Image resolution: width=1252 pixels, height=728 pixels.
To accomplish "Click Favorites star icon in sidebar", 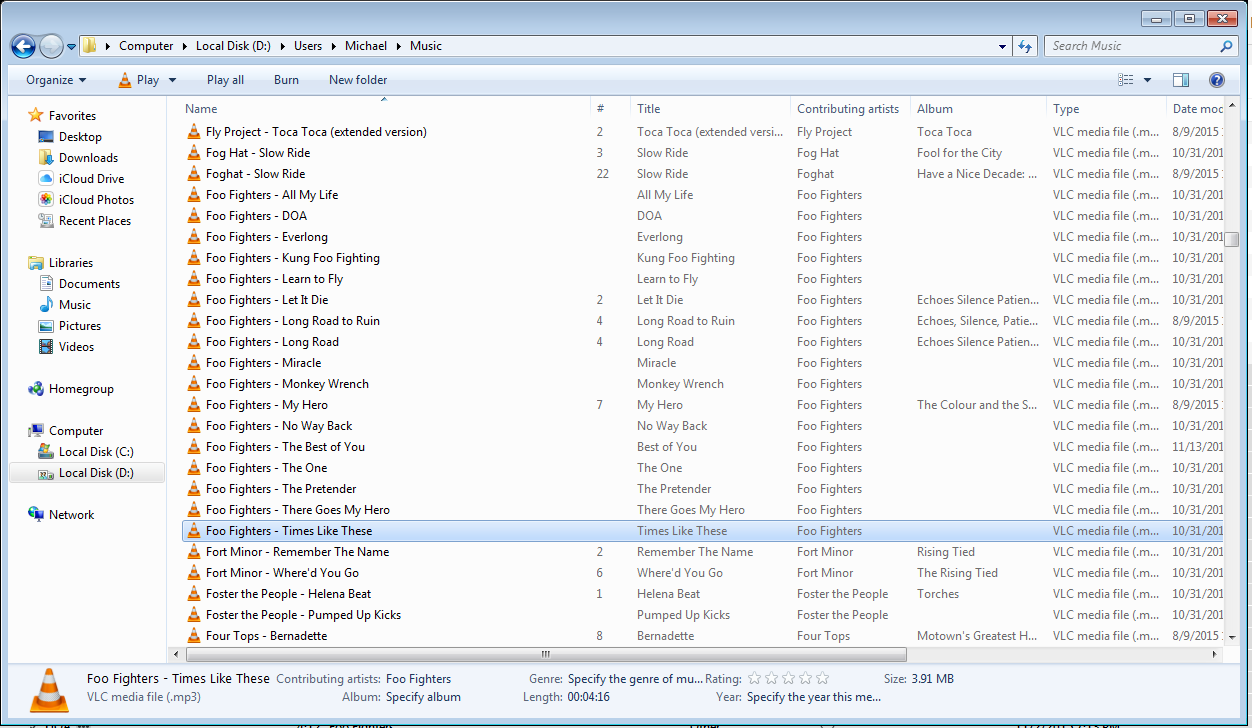I will (x=36, y=115).
